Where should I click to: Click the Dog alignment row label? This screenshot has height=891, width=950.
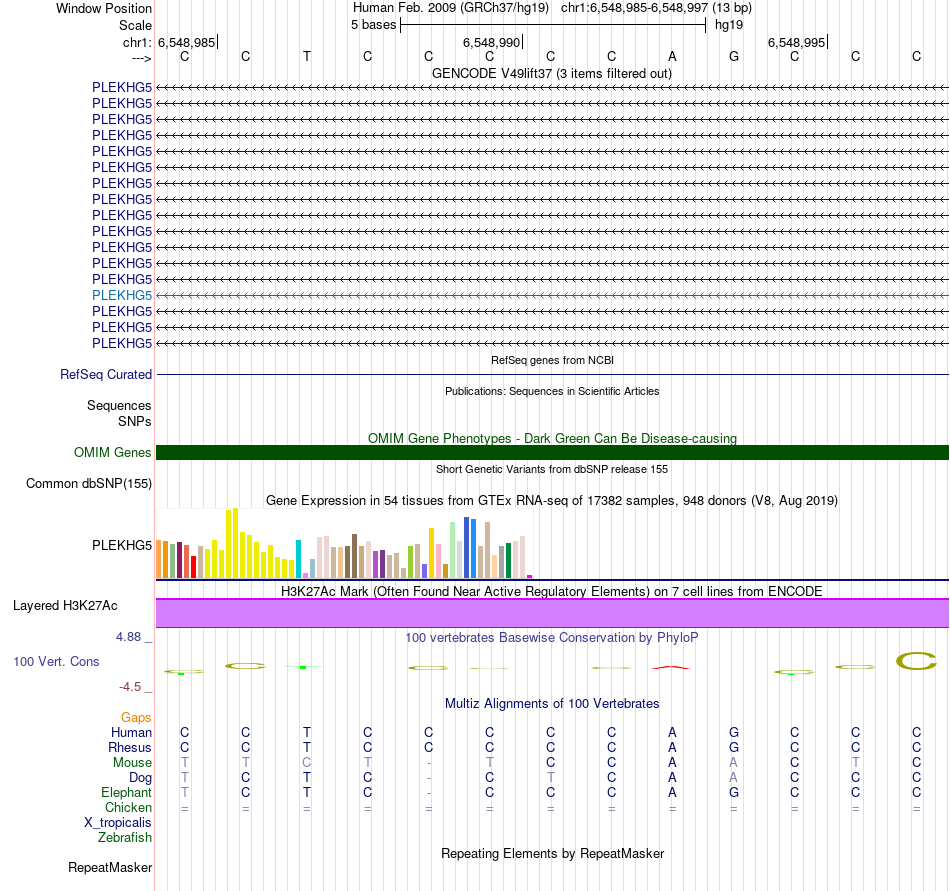[140, 777]
